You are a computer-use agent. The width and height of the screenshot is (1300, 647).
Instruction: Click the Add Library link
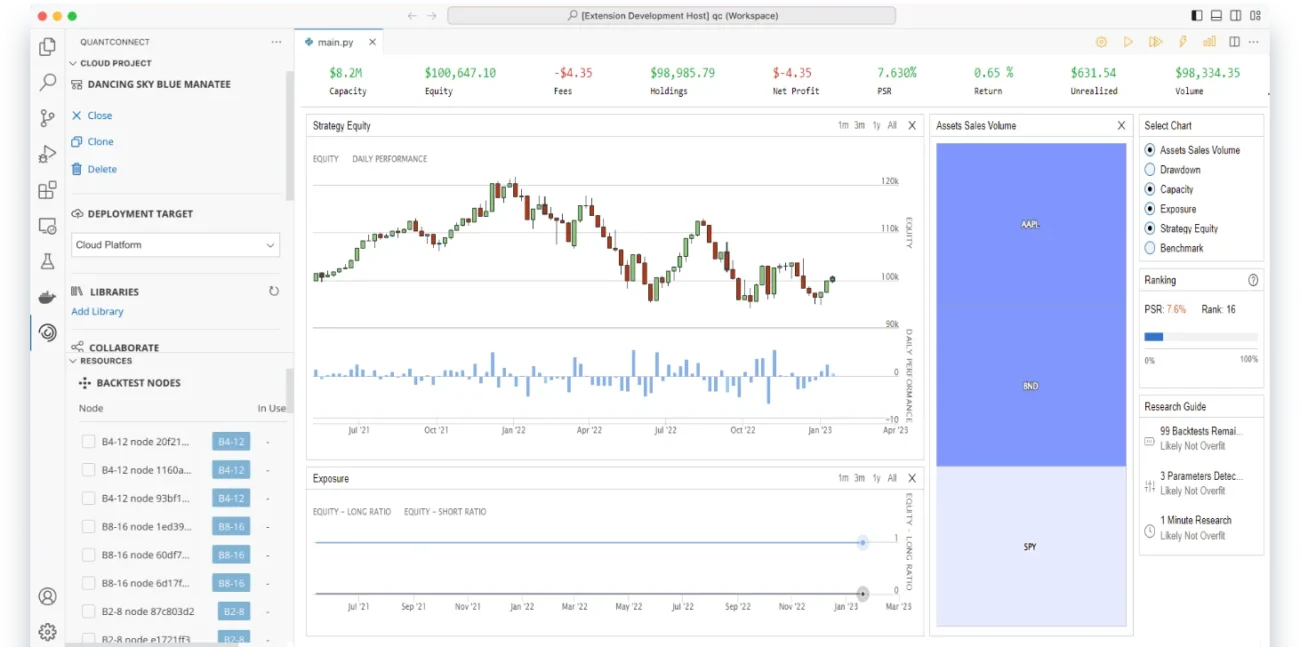point(97,311)
